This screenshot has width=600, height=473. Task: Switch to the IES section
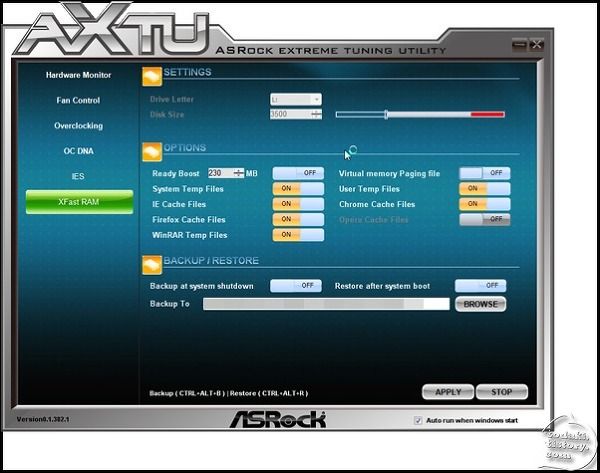(x=78, y=176)
